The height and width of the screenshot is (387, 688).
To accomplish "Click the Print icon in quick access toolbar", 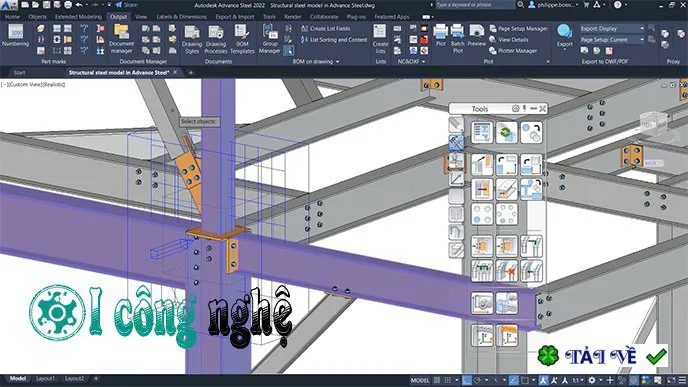I will [x=68, y=5].
